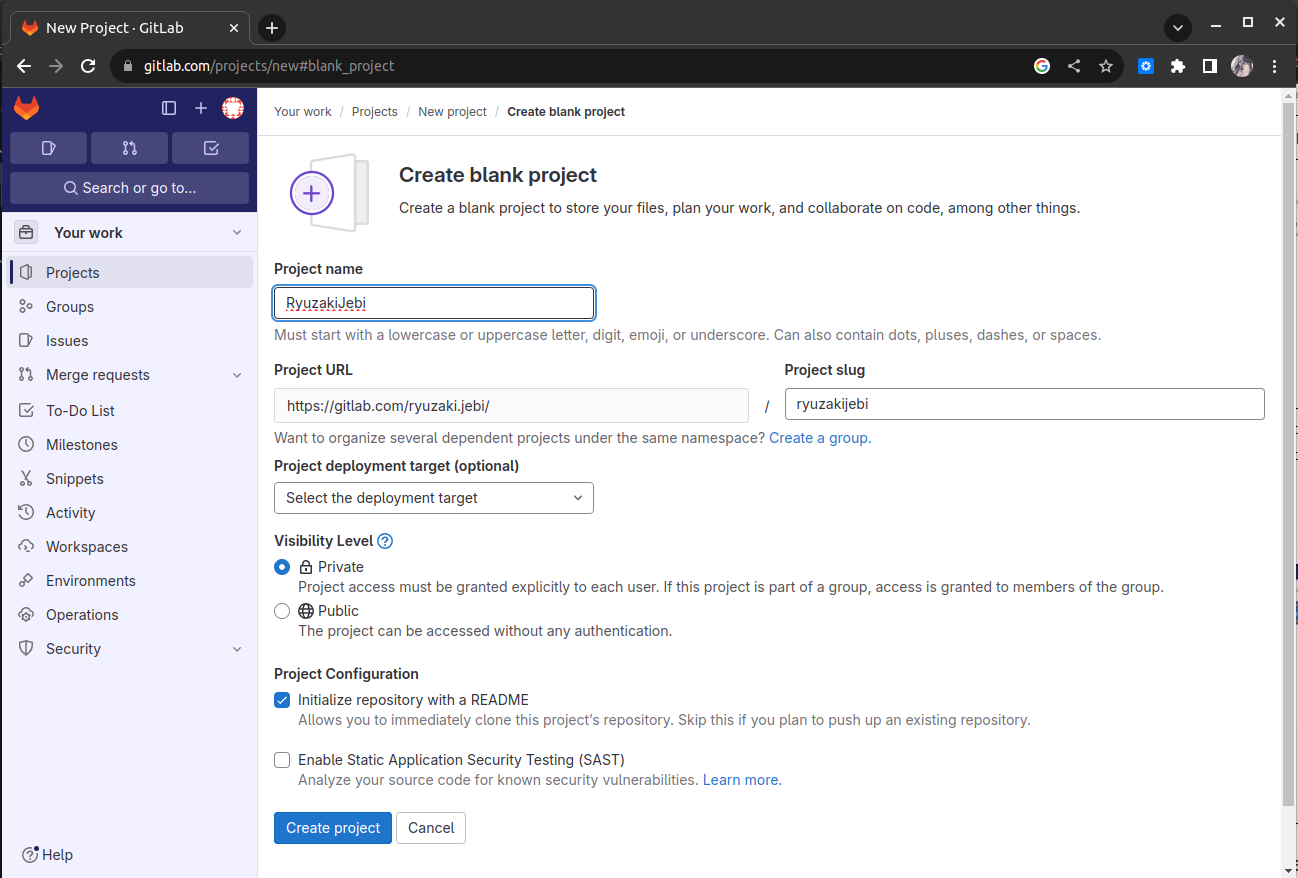
Task: Open Groups in the sidebar
Action: coord(131,307)
